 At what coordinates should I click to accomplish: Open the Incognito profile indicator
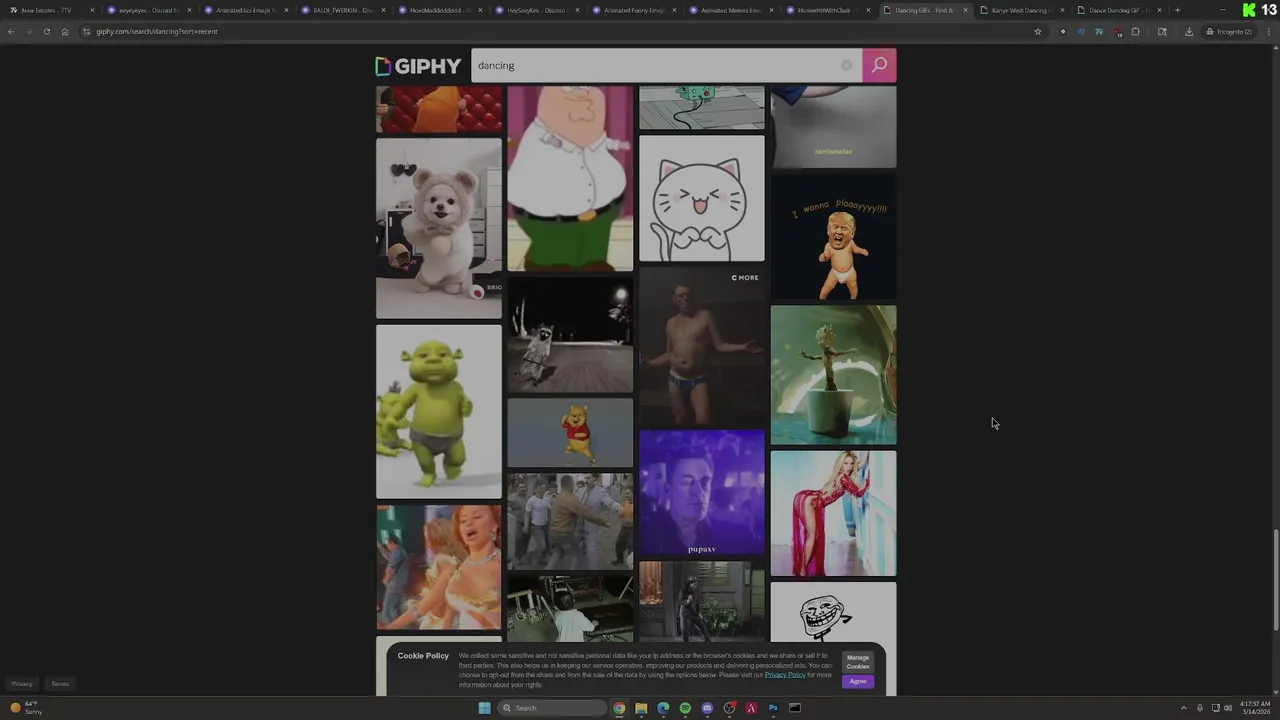tap(1229, 31)
